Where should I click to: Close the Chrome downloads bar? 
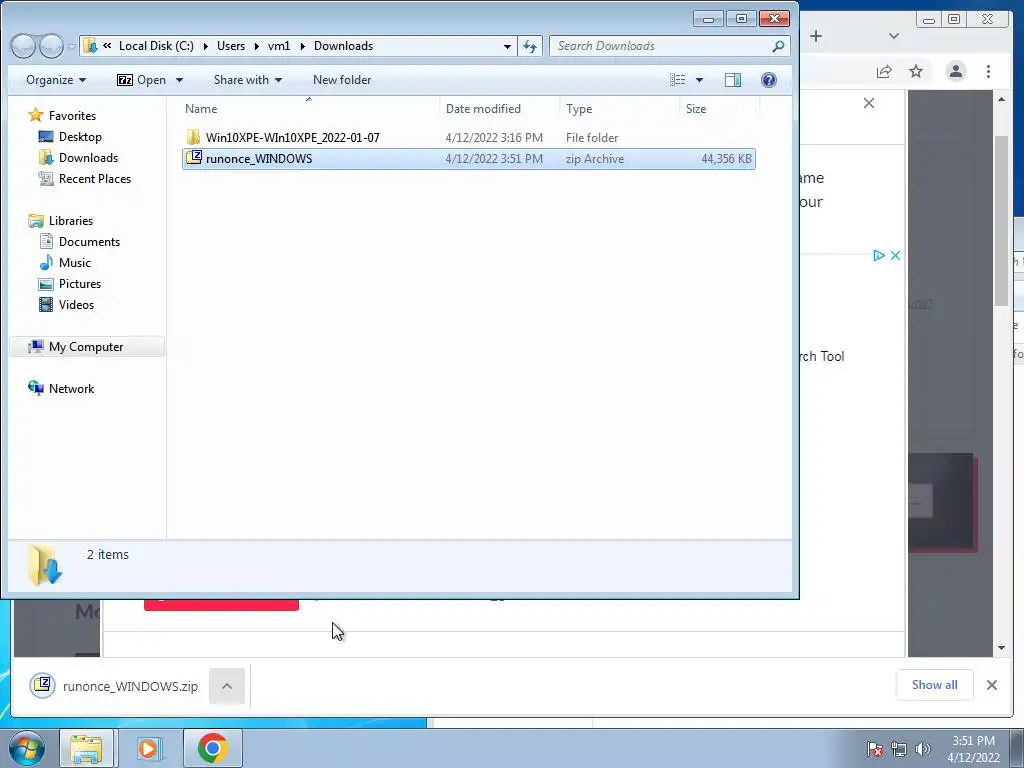pos(991,685)
